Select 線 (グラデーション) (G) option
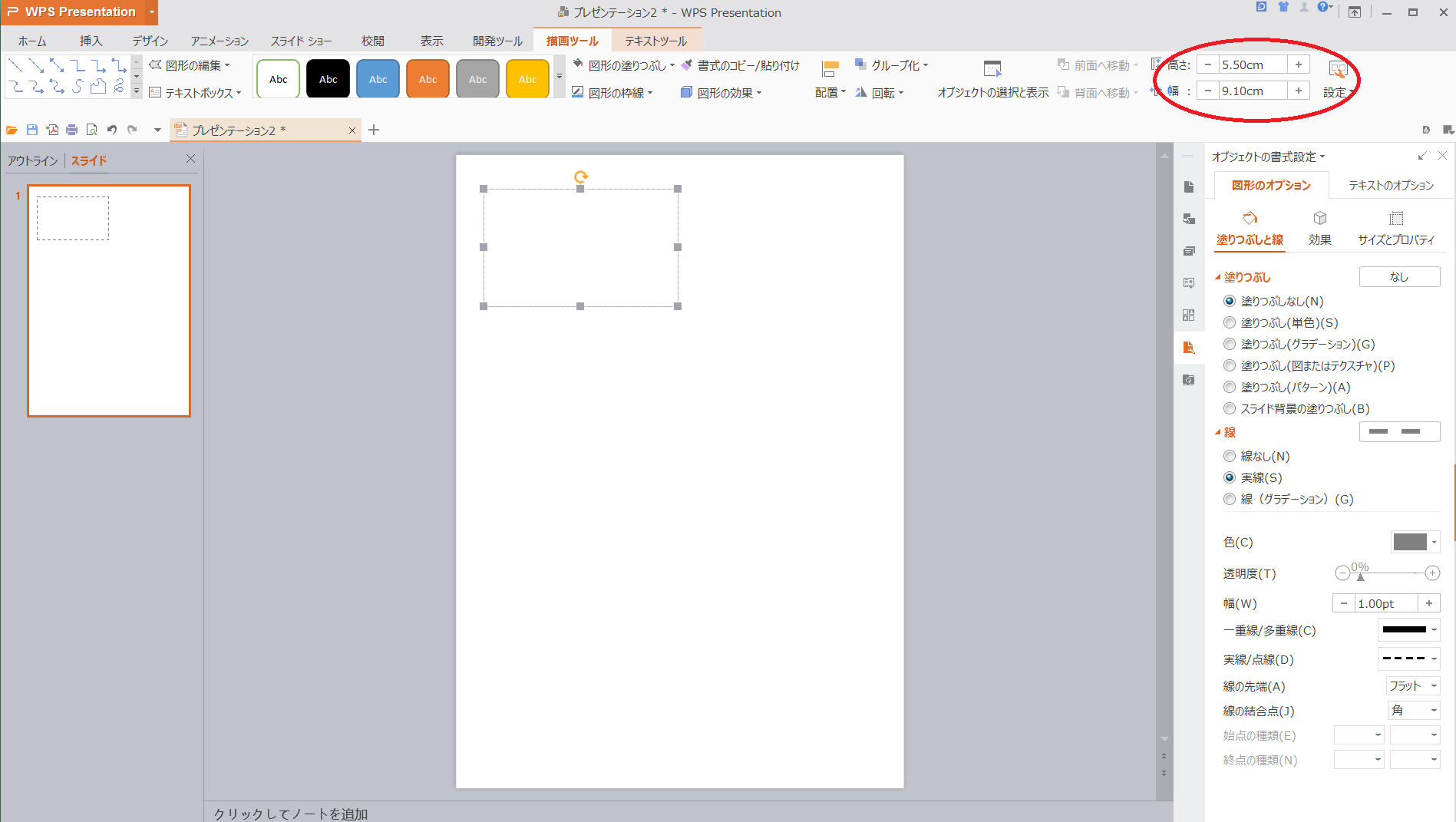Viewport: 1456px width, 822px height. coord(1230,500)
